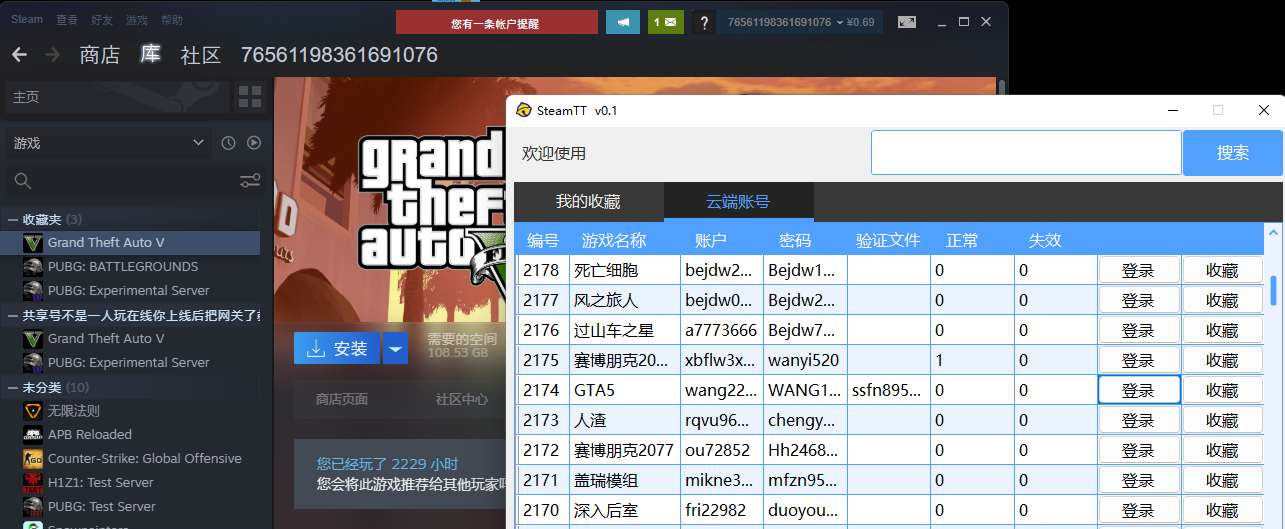Screen dimensions: 1285x529
Task: Select the Counter-Strike: Global Offensive entry
Action: point(144,459)
